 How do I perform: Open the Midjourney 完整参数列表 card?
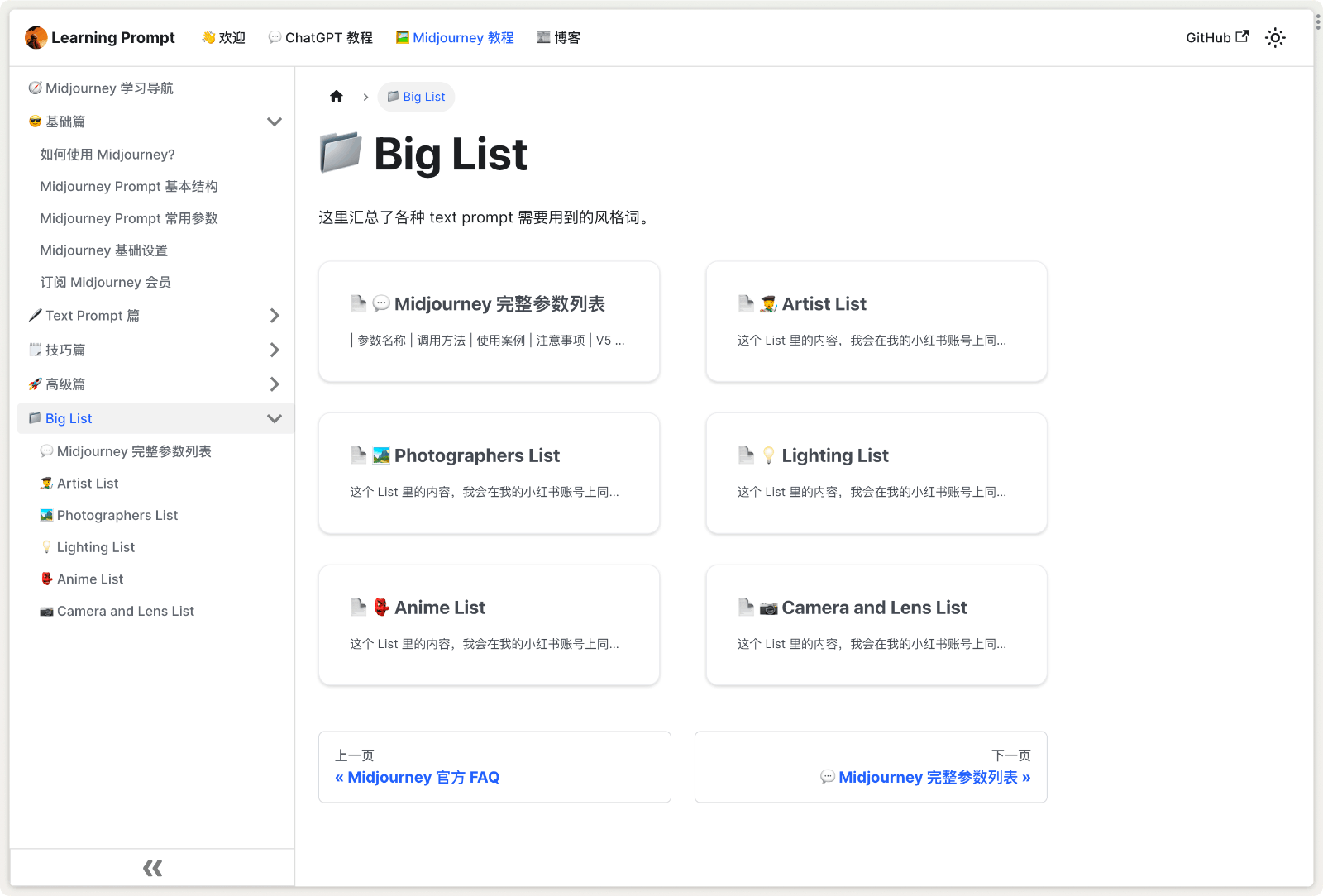(489, 322)
